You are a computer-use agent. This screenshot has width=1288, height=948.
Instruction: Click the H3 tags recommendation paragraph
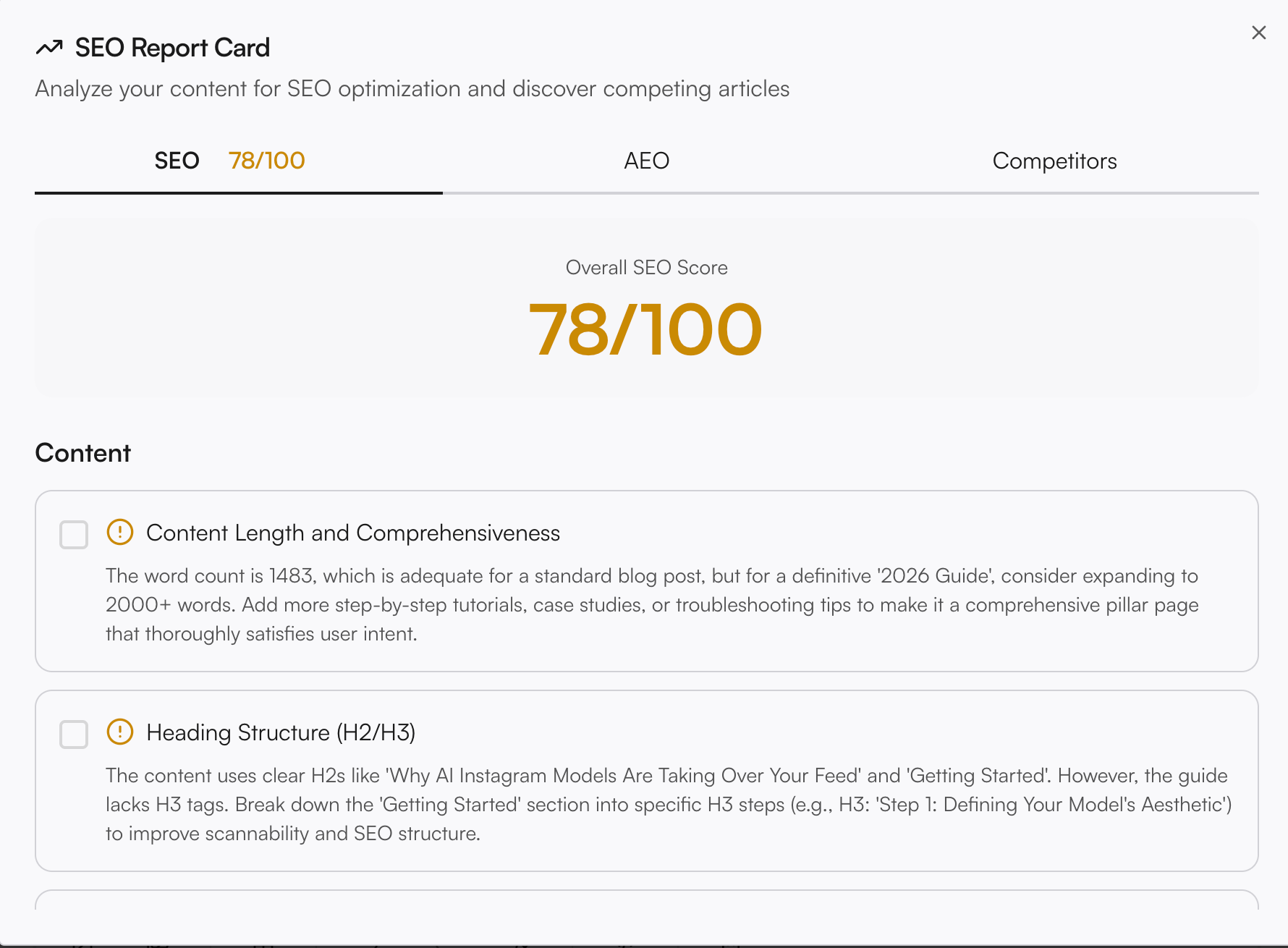669,805
